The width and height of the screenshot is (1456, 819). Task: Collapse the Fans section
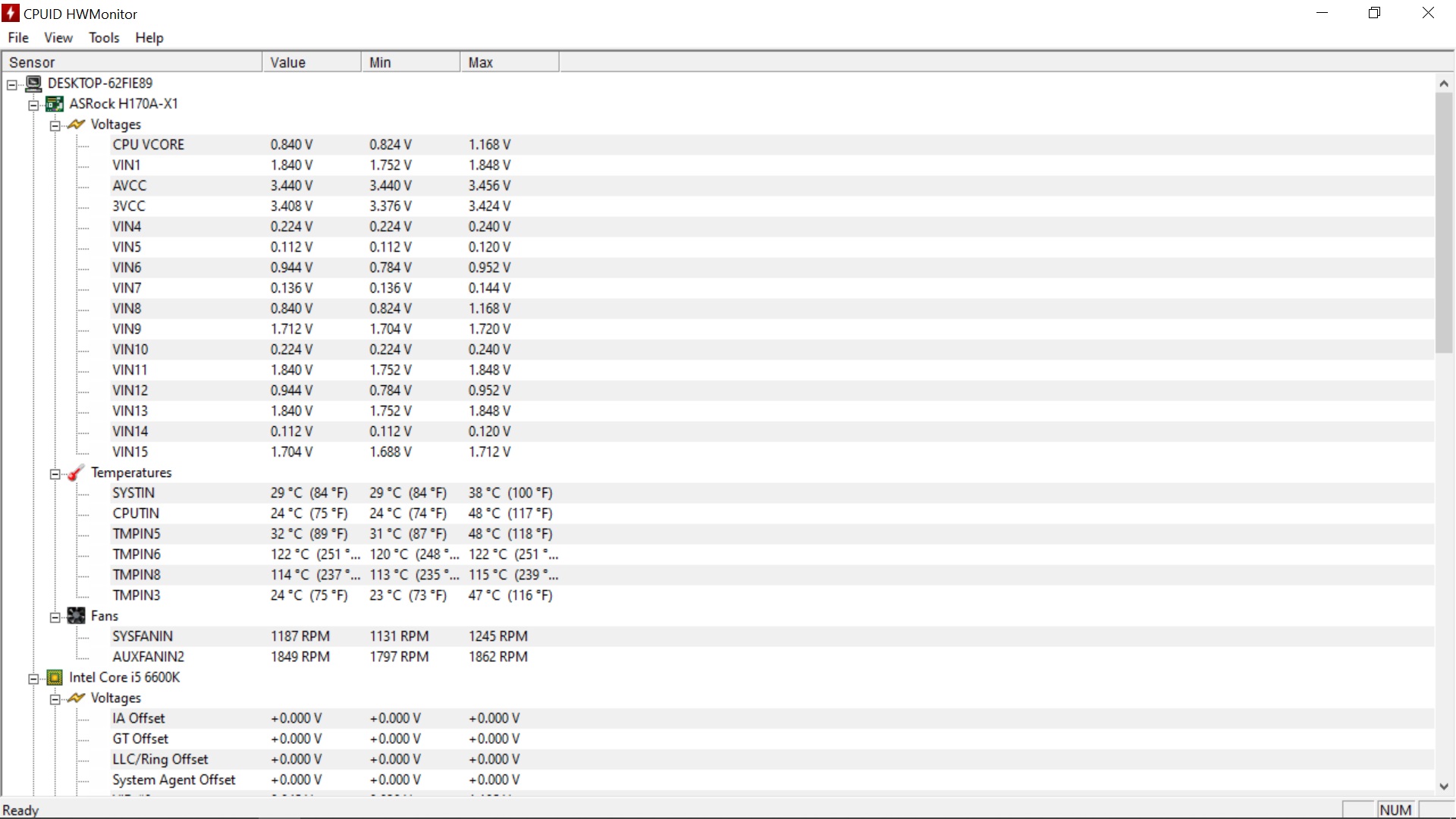tap(55, 617)
